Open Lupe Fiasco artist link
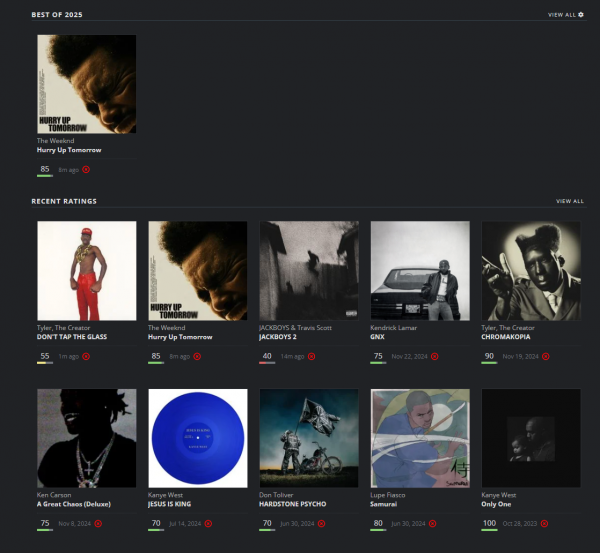The image size is (600, 553). (388, 495)
